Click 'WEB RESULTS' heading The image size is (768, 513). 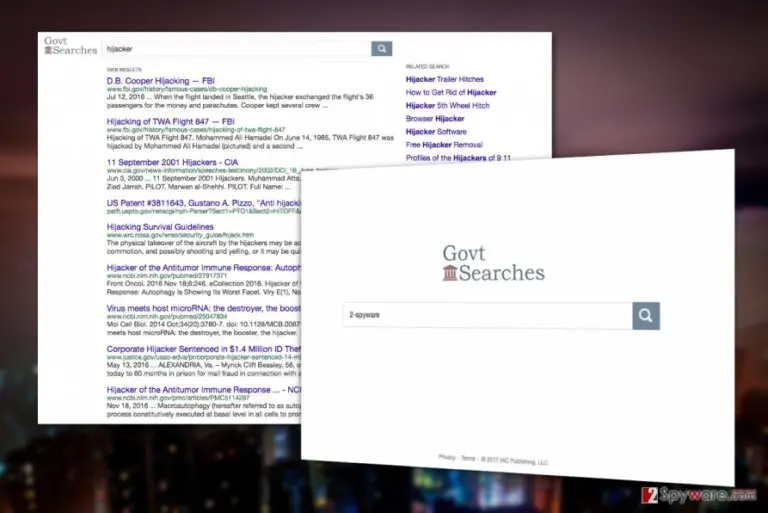pos(124,70)
